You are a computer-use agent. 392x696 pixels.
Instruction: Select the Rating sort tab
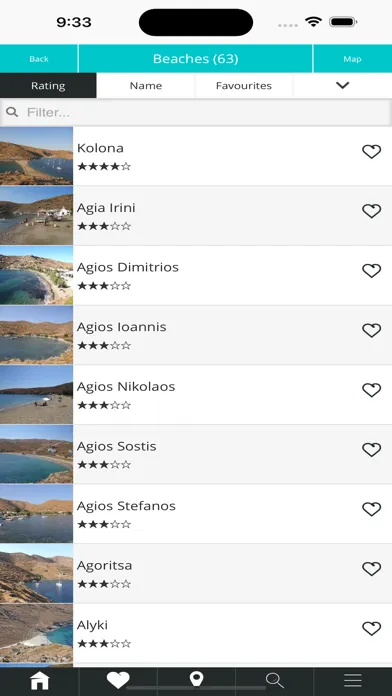(x=48, y=86)
